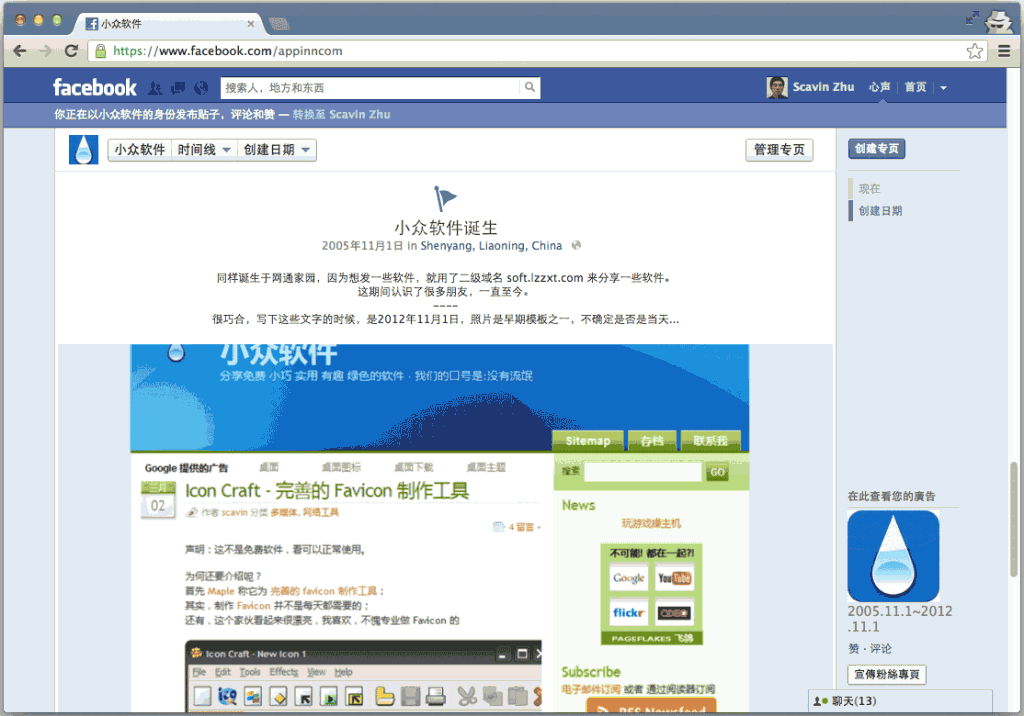Screen dimensions: 1024x716
Task: Click the milestone date 2005年11月1日
Action: coord(362,246)
